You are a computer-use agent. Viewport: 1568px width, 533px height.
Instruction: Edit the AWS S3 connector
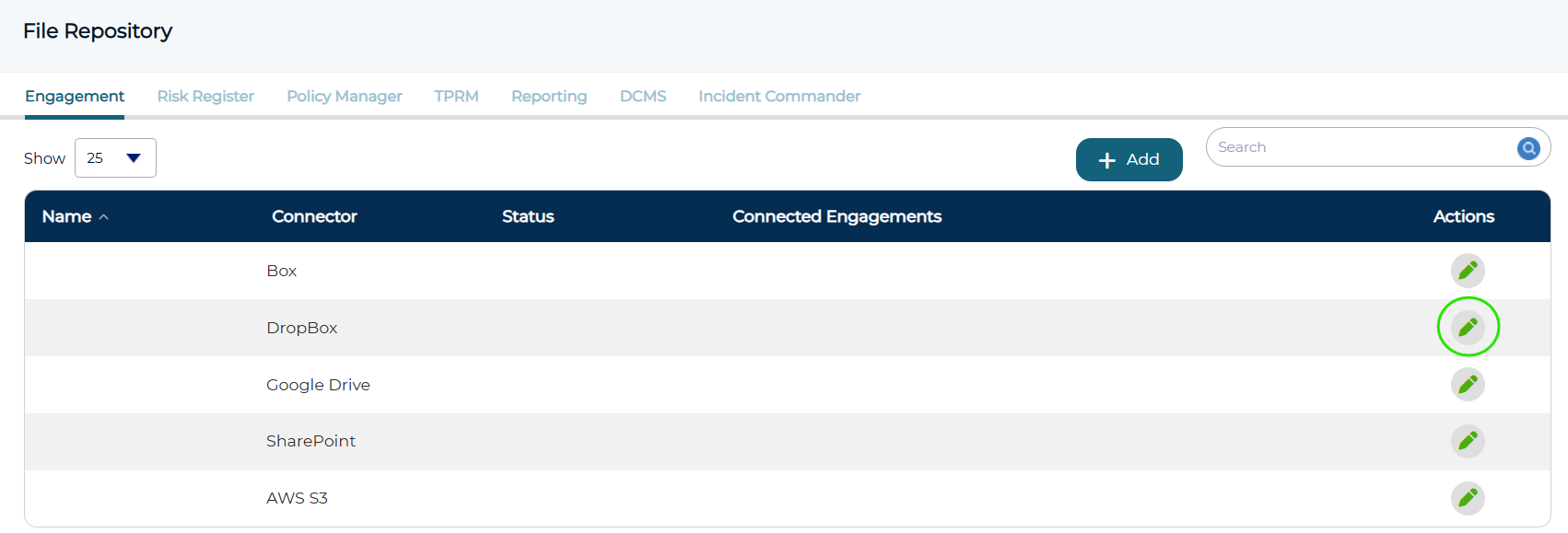click(x=1468, y=498)
